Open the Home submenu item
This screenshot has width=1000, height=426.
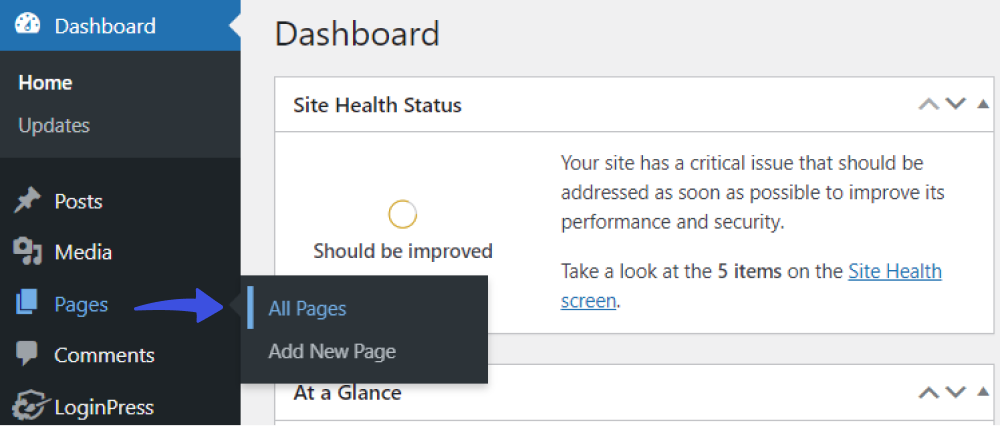(45, 83)
